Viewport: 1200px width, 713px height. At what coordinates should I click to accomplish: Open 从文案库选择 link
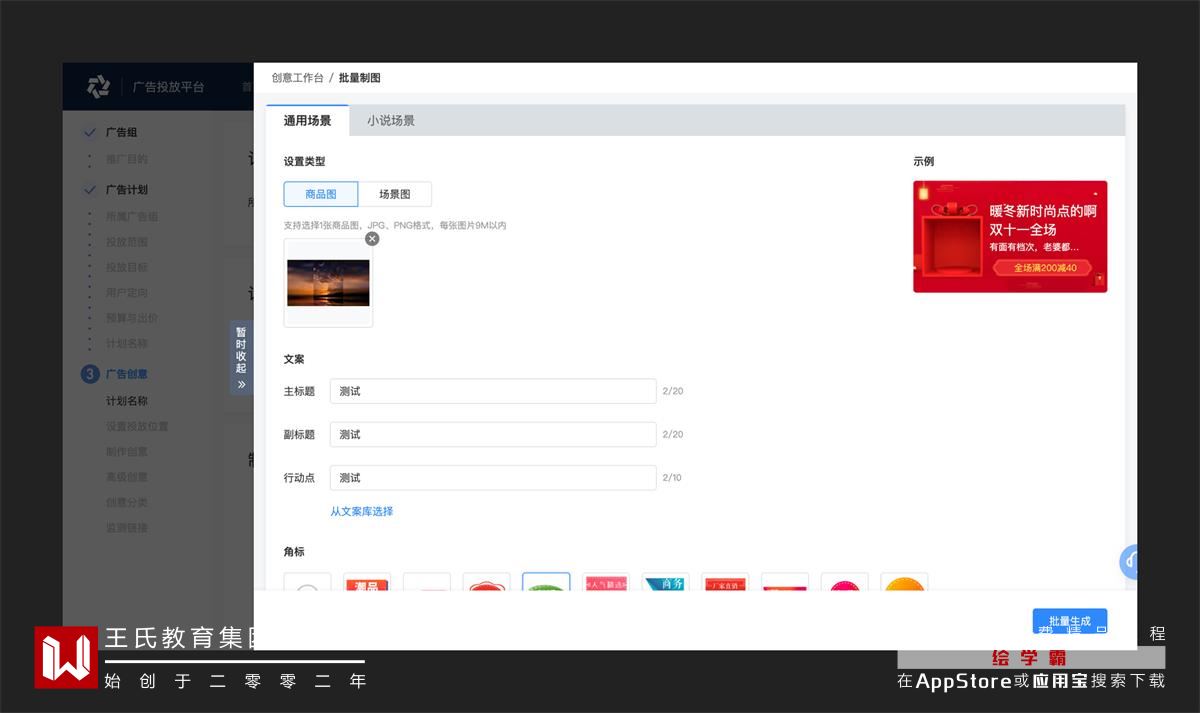tap(362, 511)
